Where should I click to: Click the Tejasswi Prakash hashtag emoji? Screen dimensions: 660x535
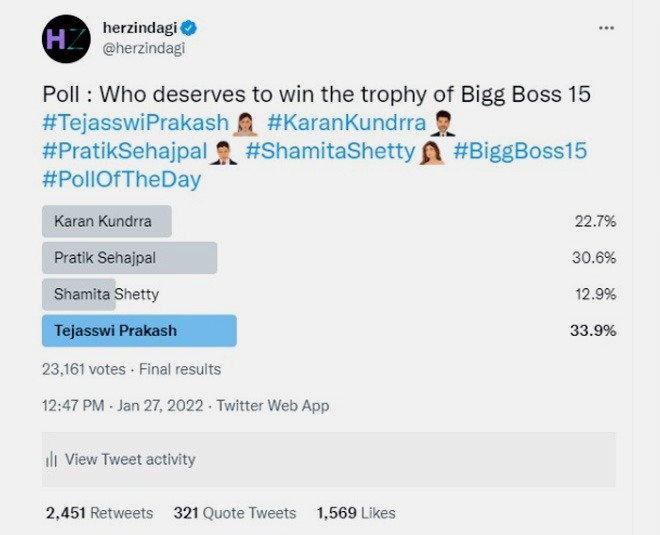245,124
